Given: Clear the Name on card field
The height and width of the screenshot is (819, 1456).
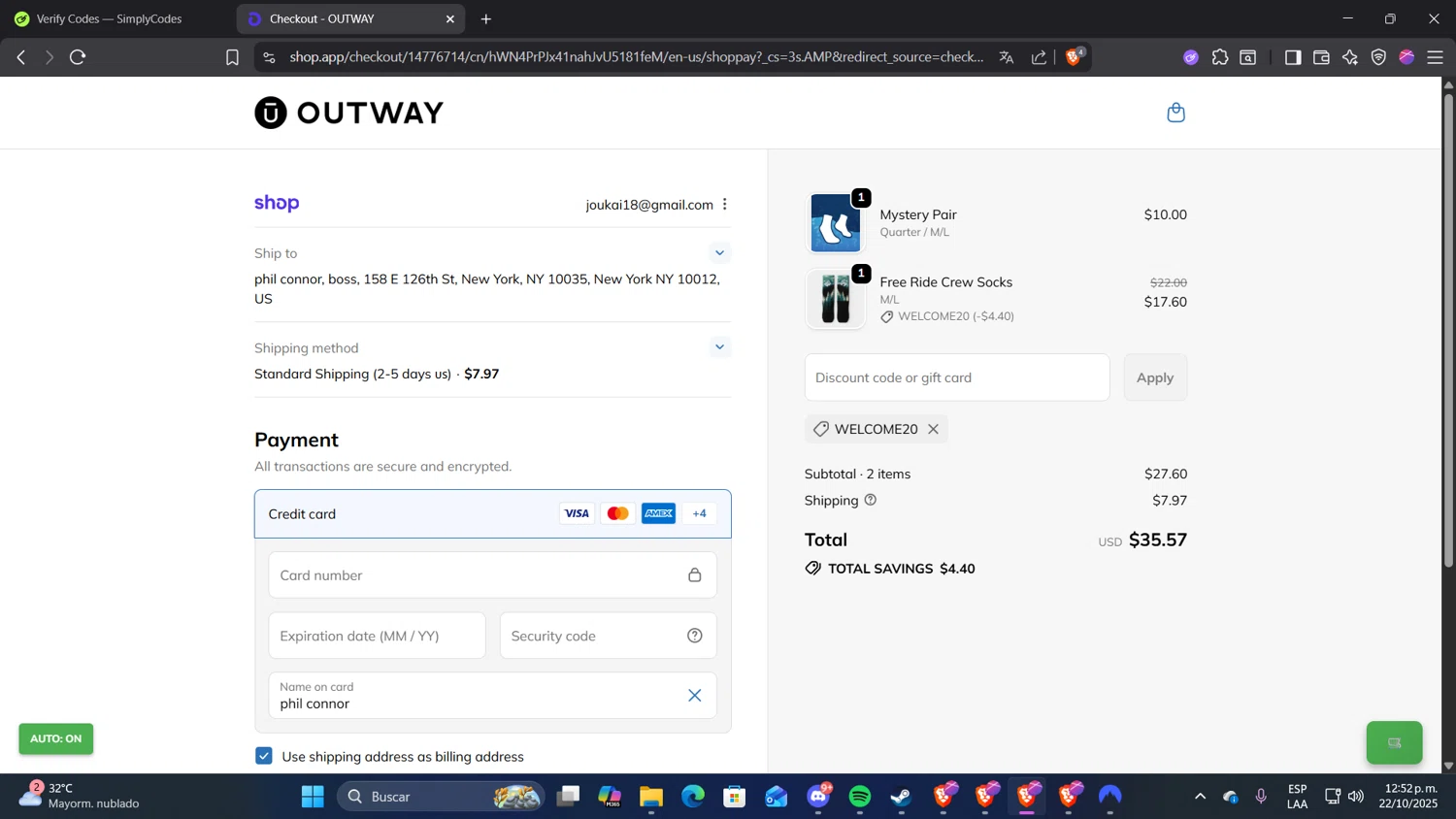Looking at the screenshot, I should coord(695,695).
